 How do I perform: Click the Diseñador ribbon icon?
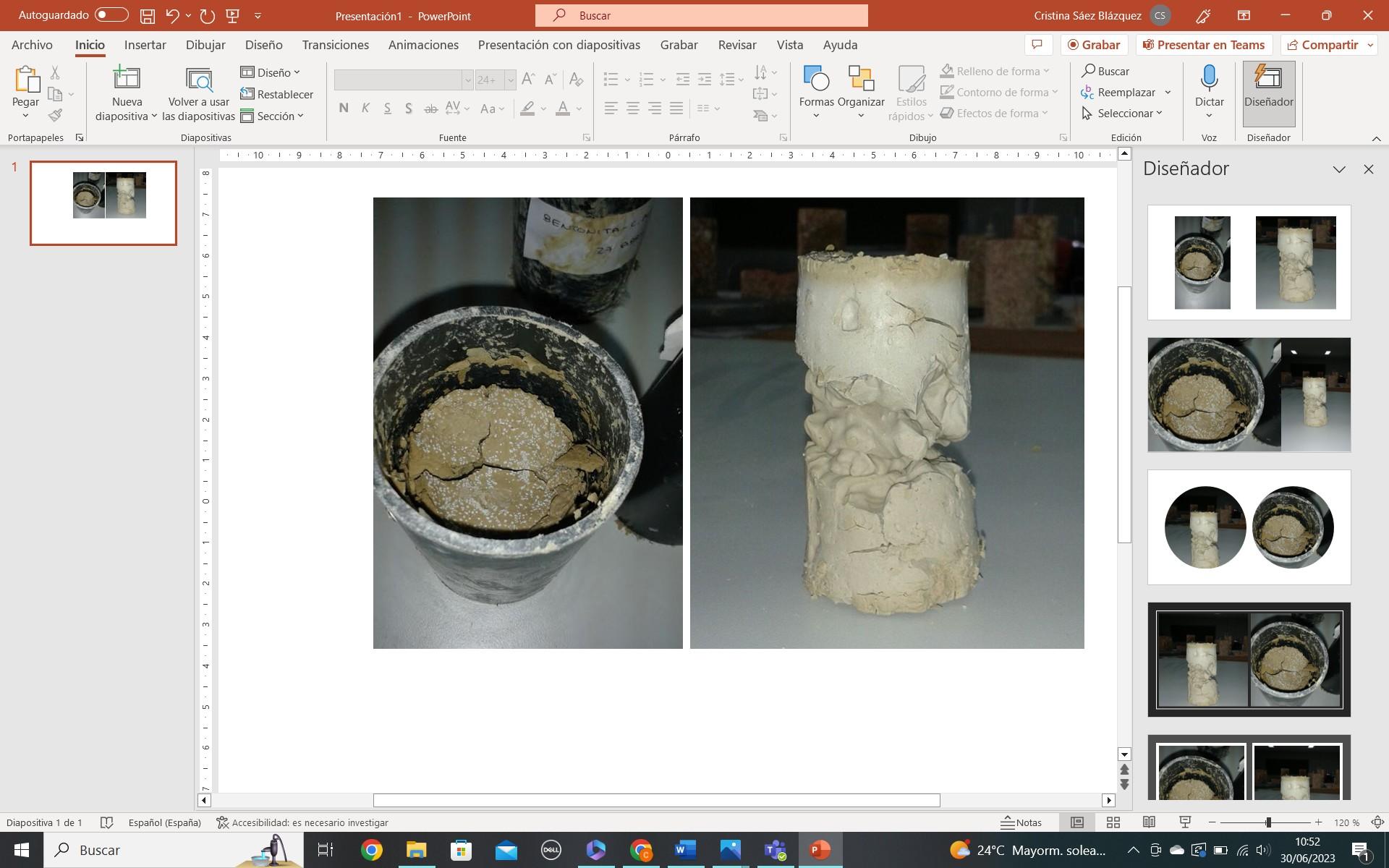click(x=1268, y=78)
